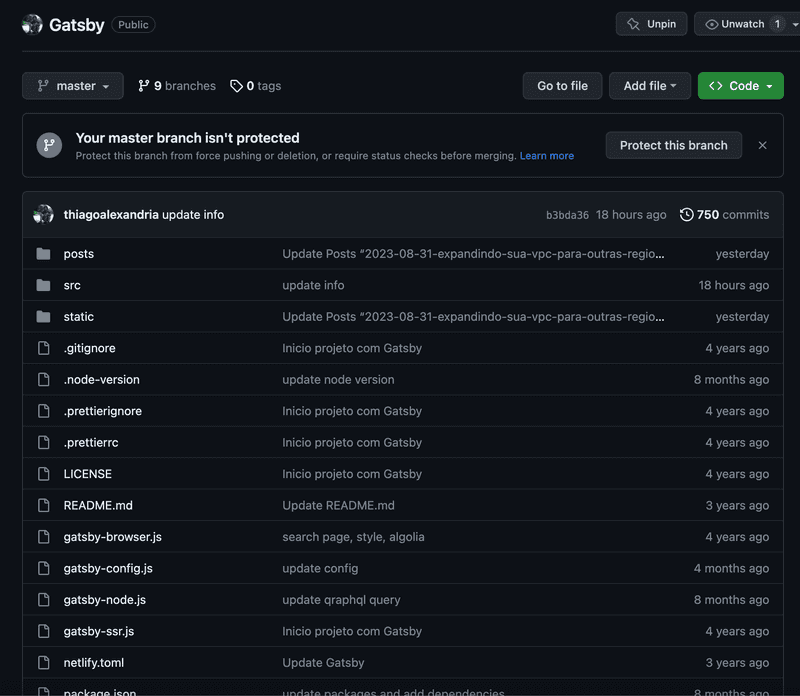Open 'Update Gatsby' commit message
Screen dimensions: 800x696
point(323,663)
